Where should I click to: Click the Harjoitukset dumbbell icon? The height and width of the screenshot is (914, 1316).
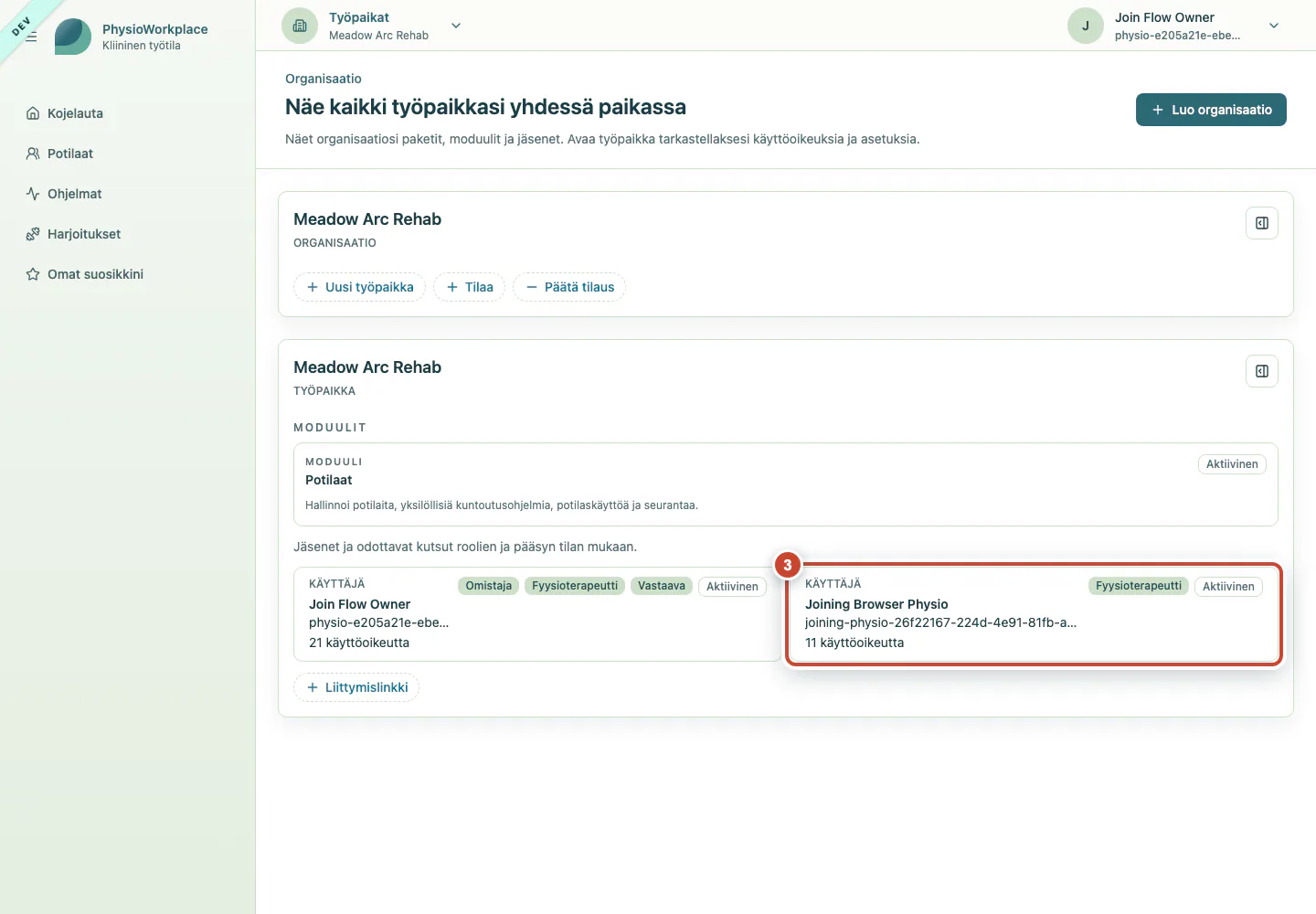pos(33,234)
